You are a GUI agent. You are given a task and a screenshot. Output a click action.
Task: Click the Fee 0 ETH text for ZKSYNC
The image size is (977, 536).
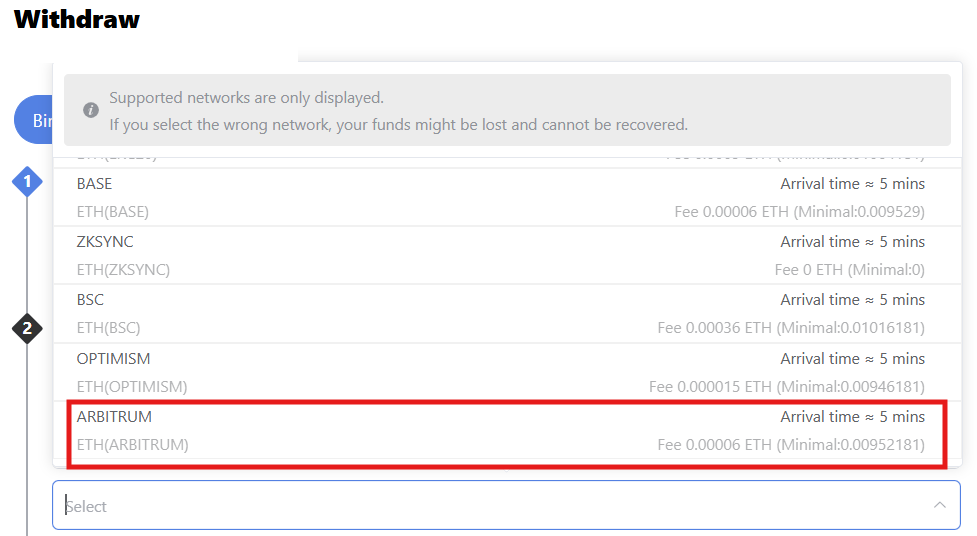849,270
